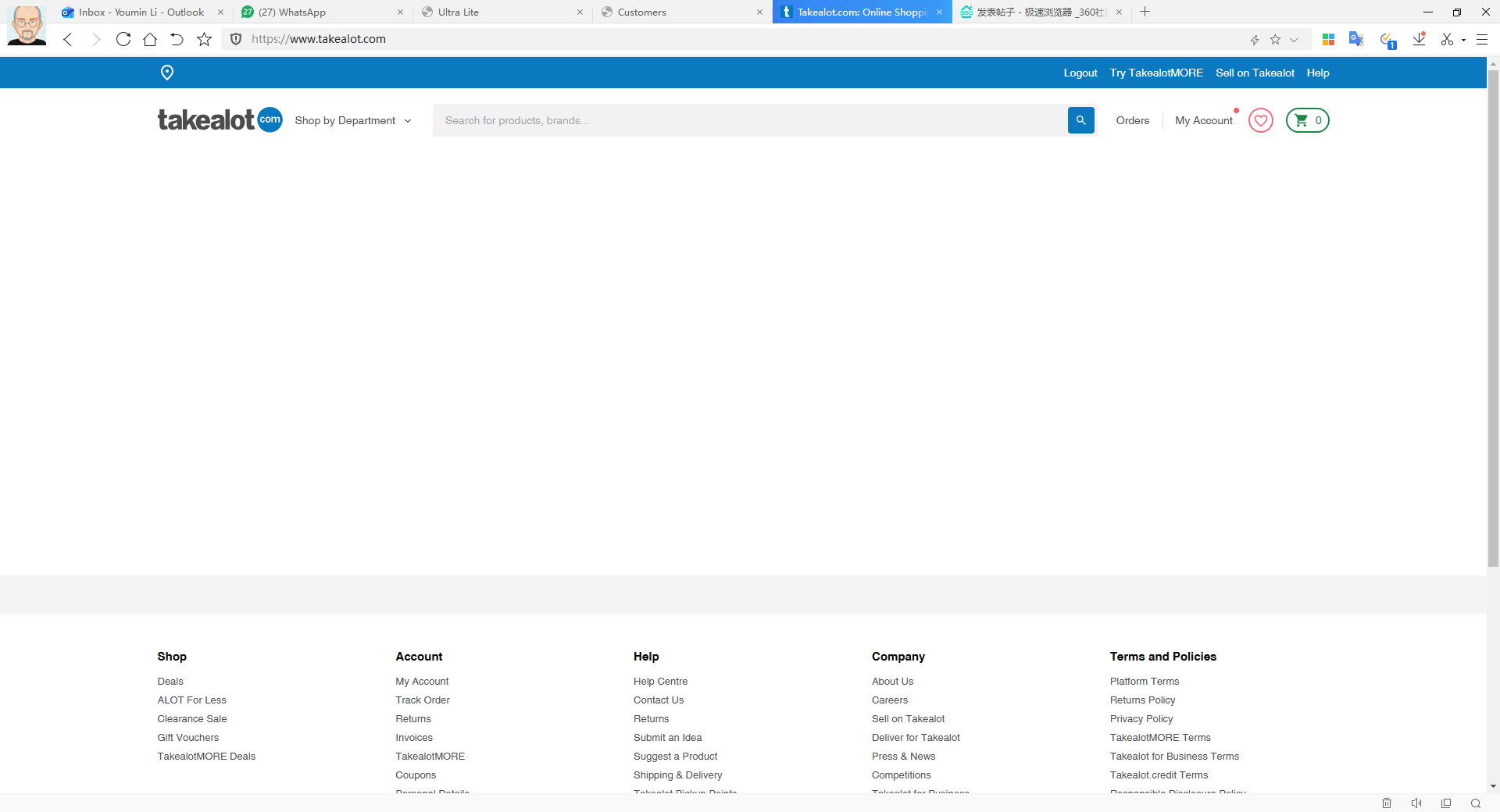Click the takealot.com logo
The height and width of the screenshot is (812, 1500).
coord(220,119)
